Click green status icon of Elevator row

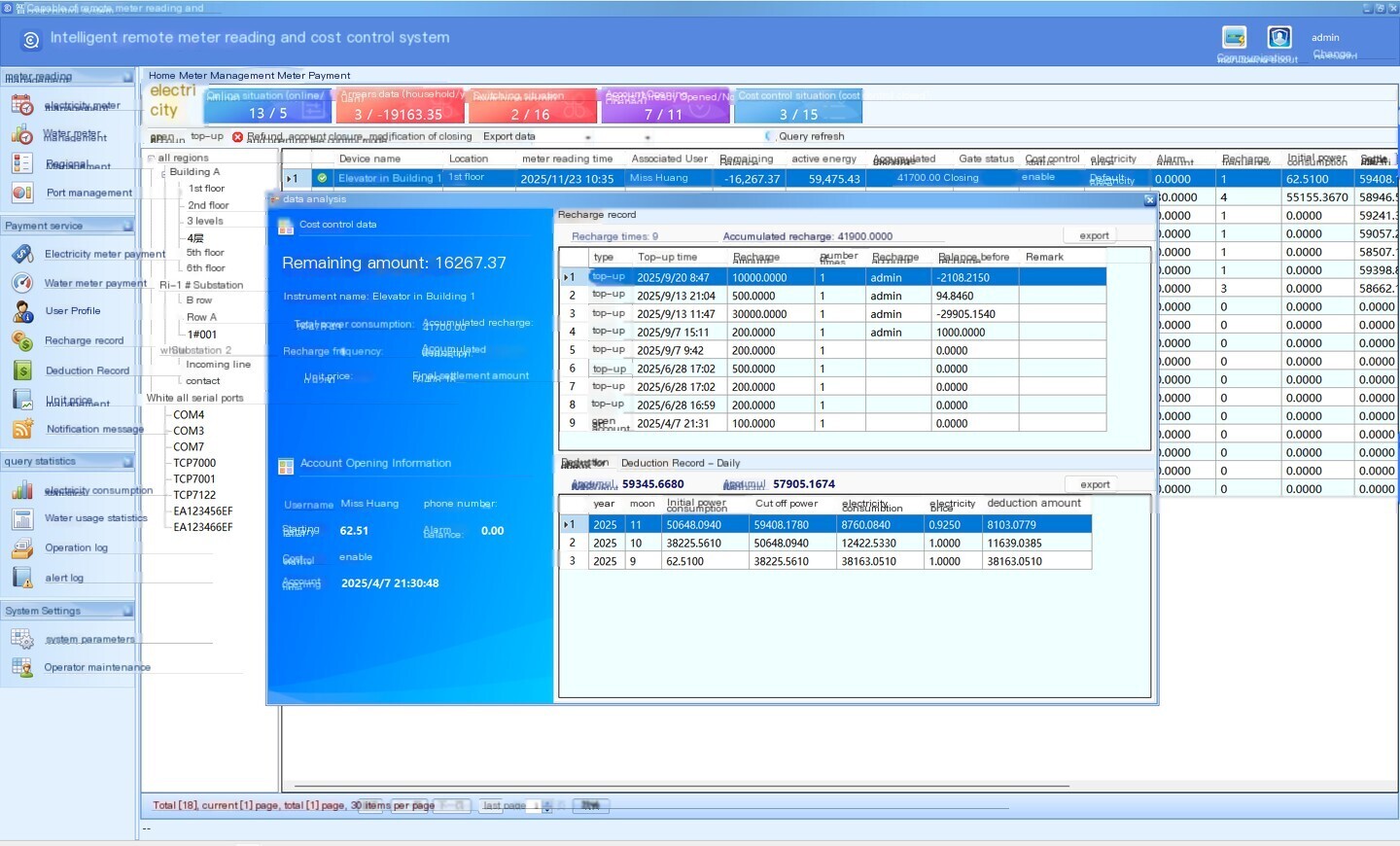tap(322, 178)
